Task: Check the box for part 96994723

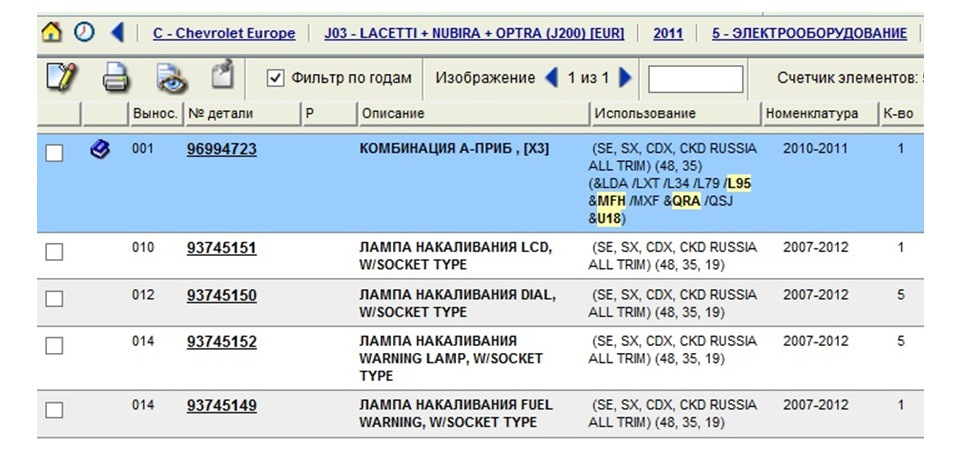Action: click(x=54, y=153)
